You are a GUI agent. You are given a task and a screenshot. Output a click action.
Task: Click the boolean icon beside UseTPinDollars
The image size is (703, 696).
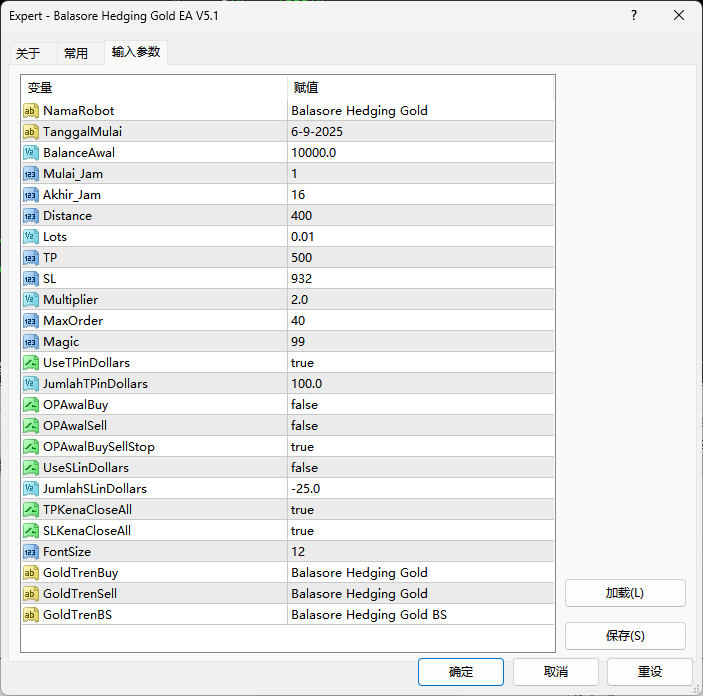click(30, 362)
